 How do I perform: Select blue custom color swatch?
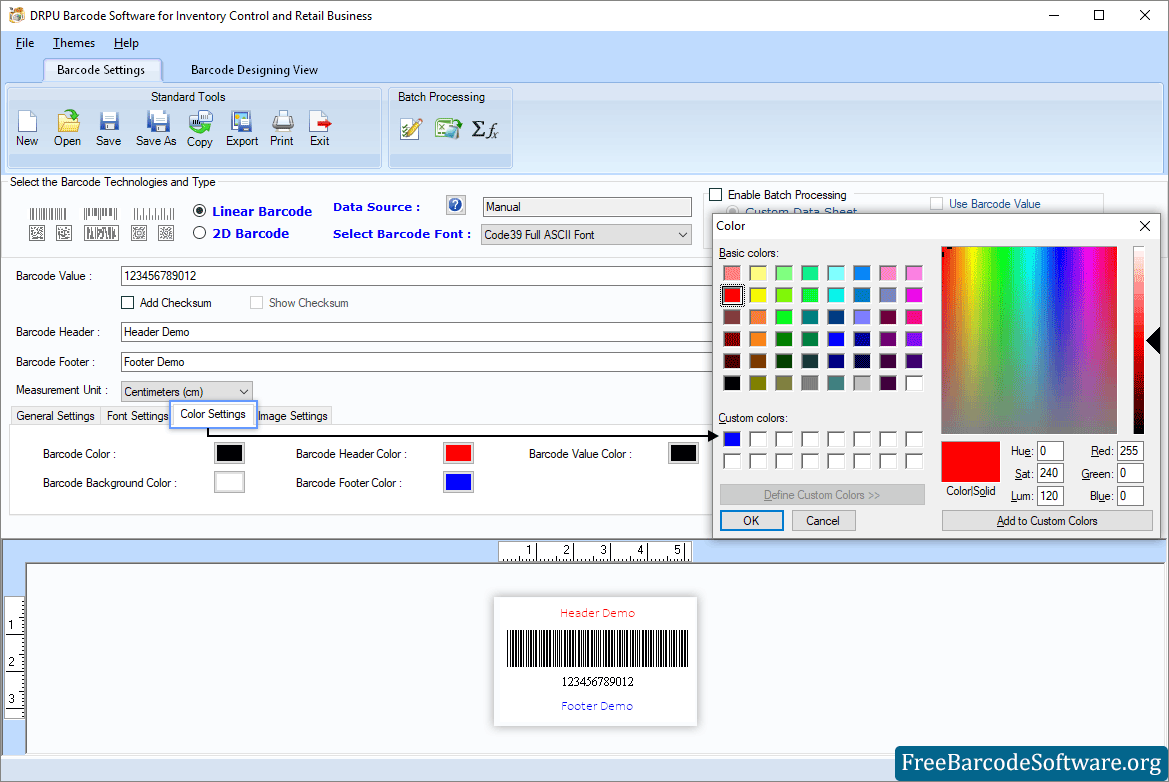pyautogui.click(x=732, y=439)
